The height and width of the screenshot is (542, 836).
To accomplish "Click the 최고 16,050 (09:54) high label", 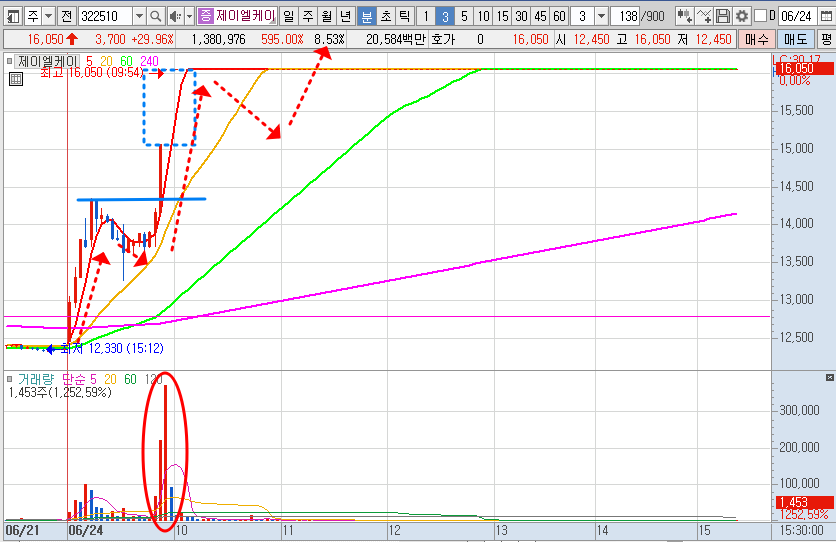I will [92, 72].
